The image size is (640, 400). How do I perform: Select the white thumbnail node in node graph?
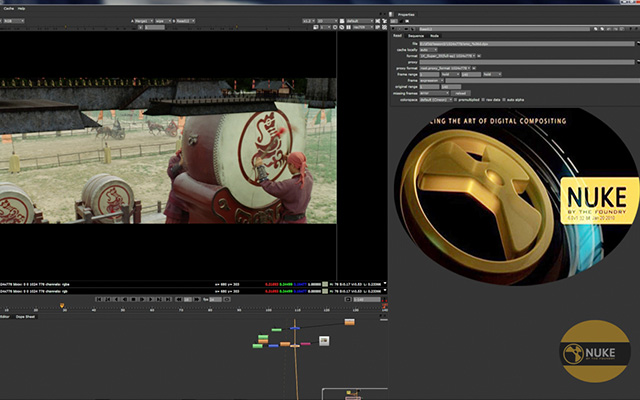(324, 341)
